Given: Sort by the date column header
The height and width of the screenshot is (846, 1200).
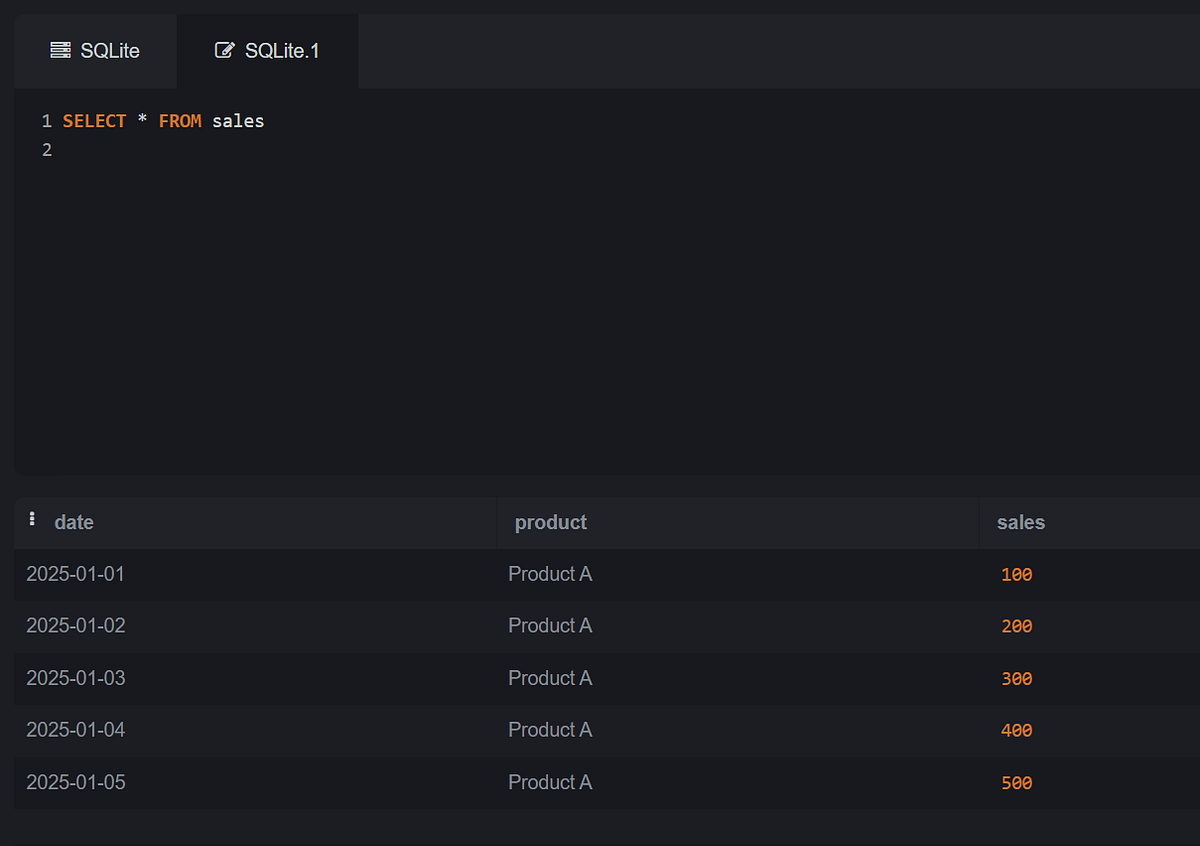Looking at the screenshot, I should (74, 522).
